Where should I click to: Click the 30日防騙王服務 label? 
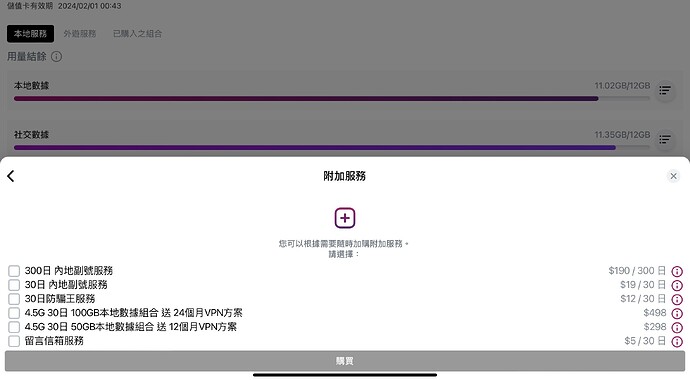click(60, 299)
